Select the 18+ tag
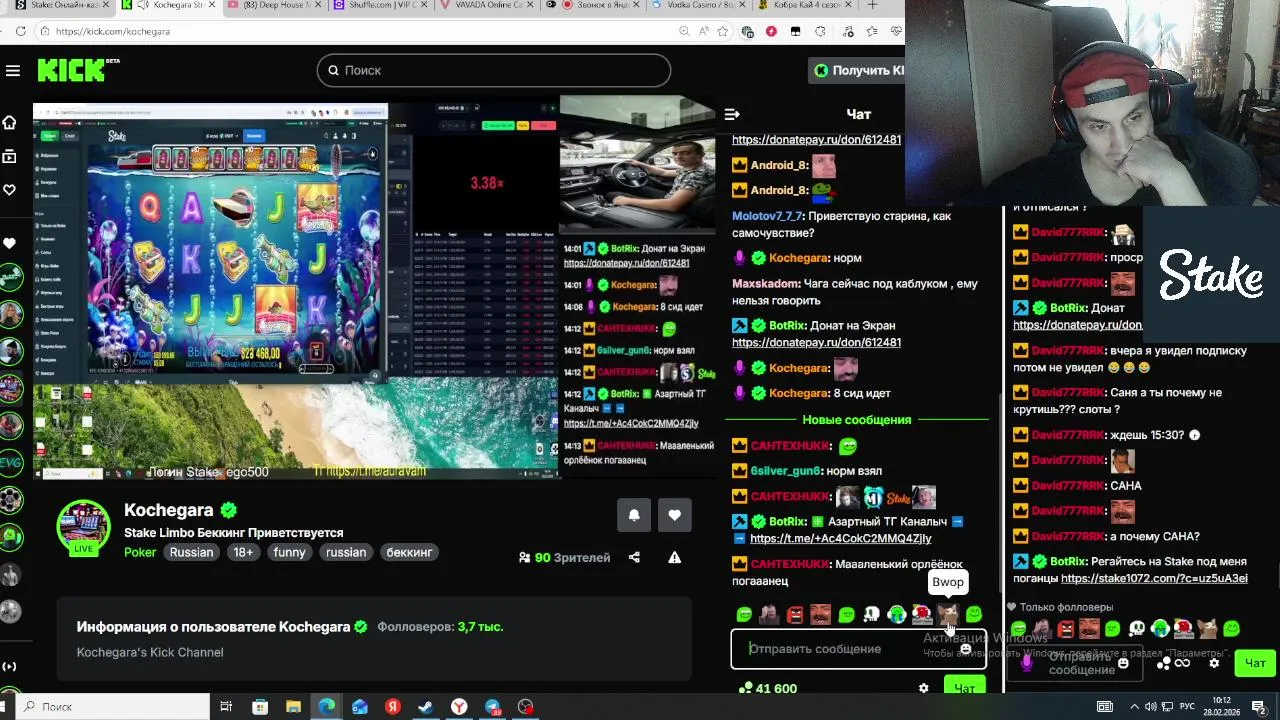This screenshot has width=1280, height=720. (243, 552)
